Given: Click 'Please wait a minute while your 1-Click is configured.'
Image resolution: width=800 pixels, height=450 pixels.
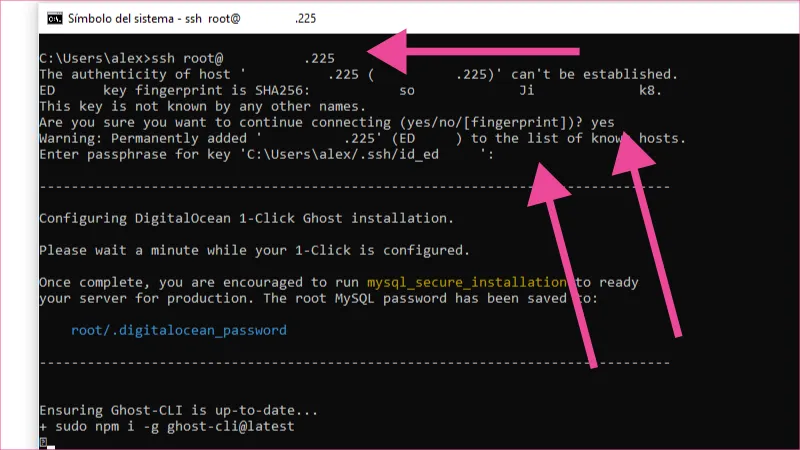Looking at the screenshot, I should (x=255, y=251).
